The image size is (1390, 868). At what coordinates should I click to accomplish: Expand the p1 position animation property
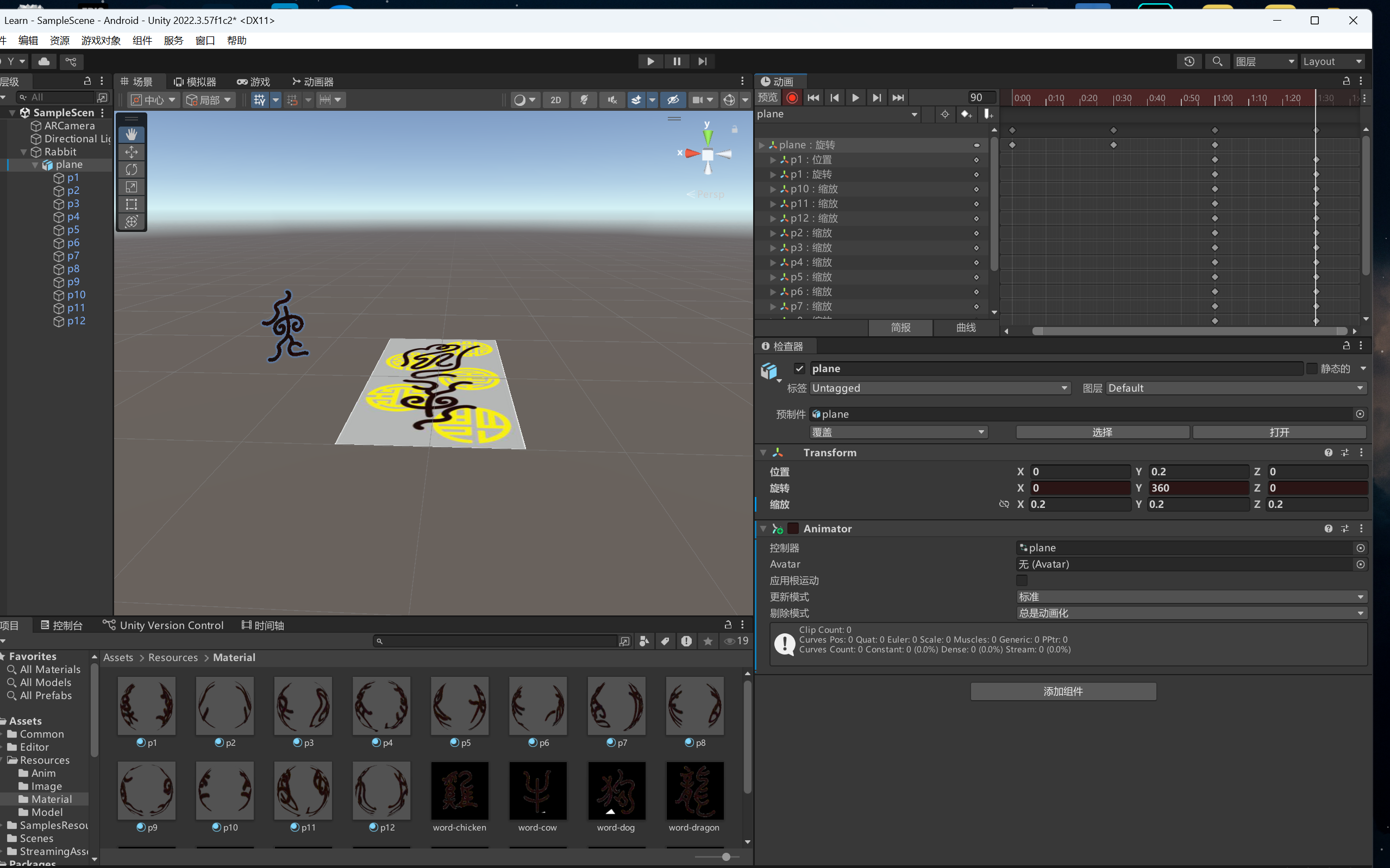(773, 160)
